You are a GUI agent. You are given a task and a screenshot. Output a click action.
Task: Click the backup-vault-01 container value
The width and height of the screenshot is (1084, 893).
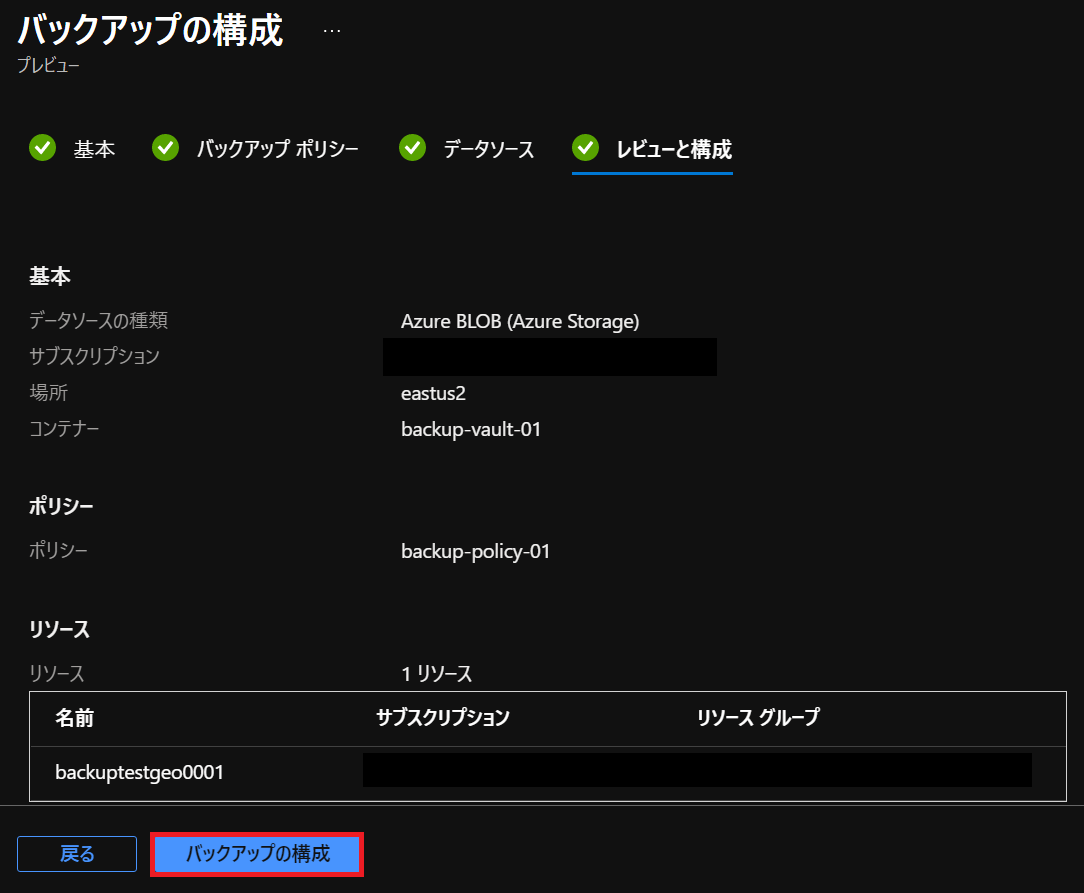click(x=471, y=429)
